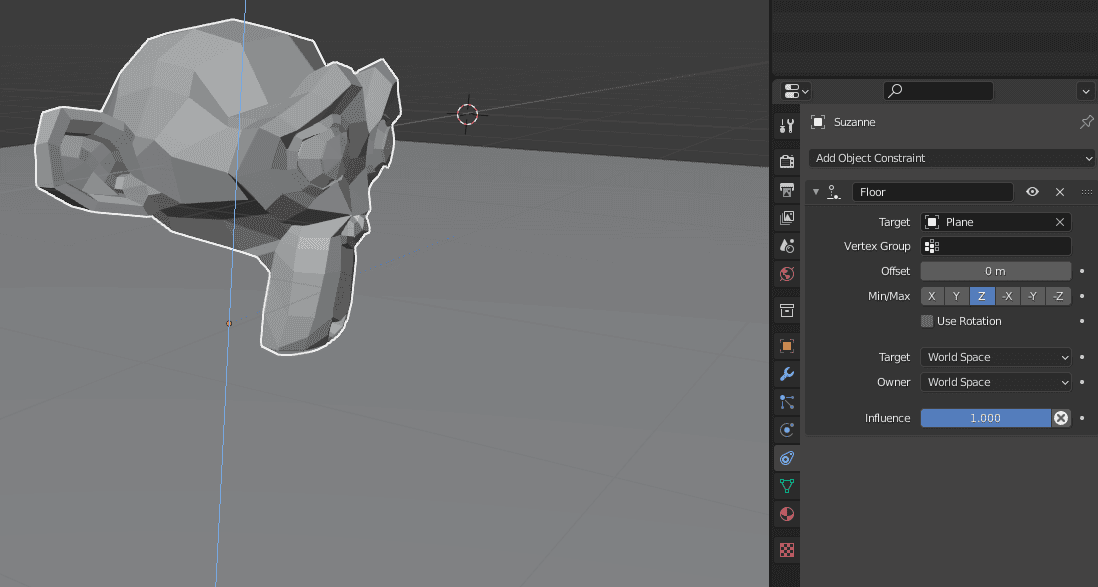Screen dimensions: 1098x587
Task: Remove the Floor constraint with the X
Action: tap(1058, 191)
